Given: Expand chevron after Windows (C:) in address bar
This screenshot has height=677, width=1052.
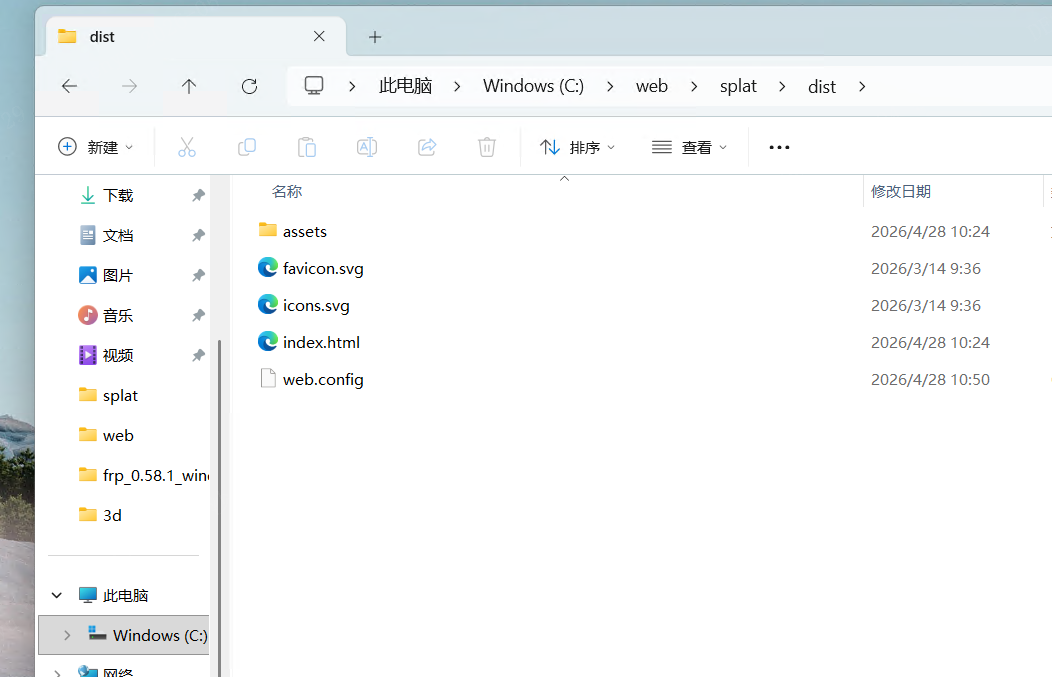Looking at the screenshot, I should tap(610, 87).
